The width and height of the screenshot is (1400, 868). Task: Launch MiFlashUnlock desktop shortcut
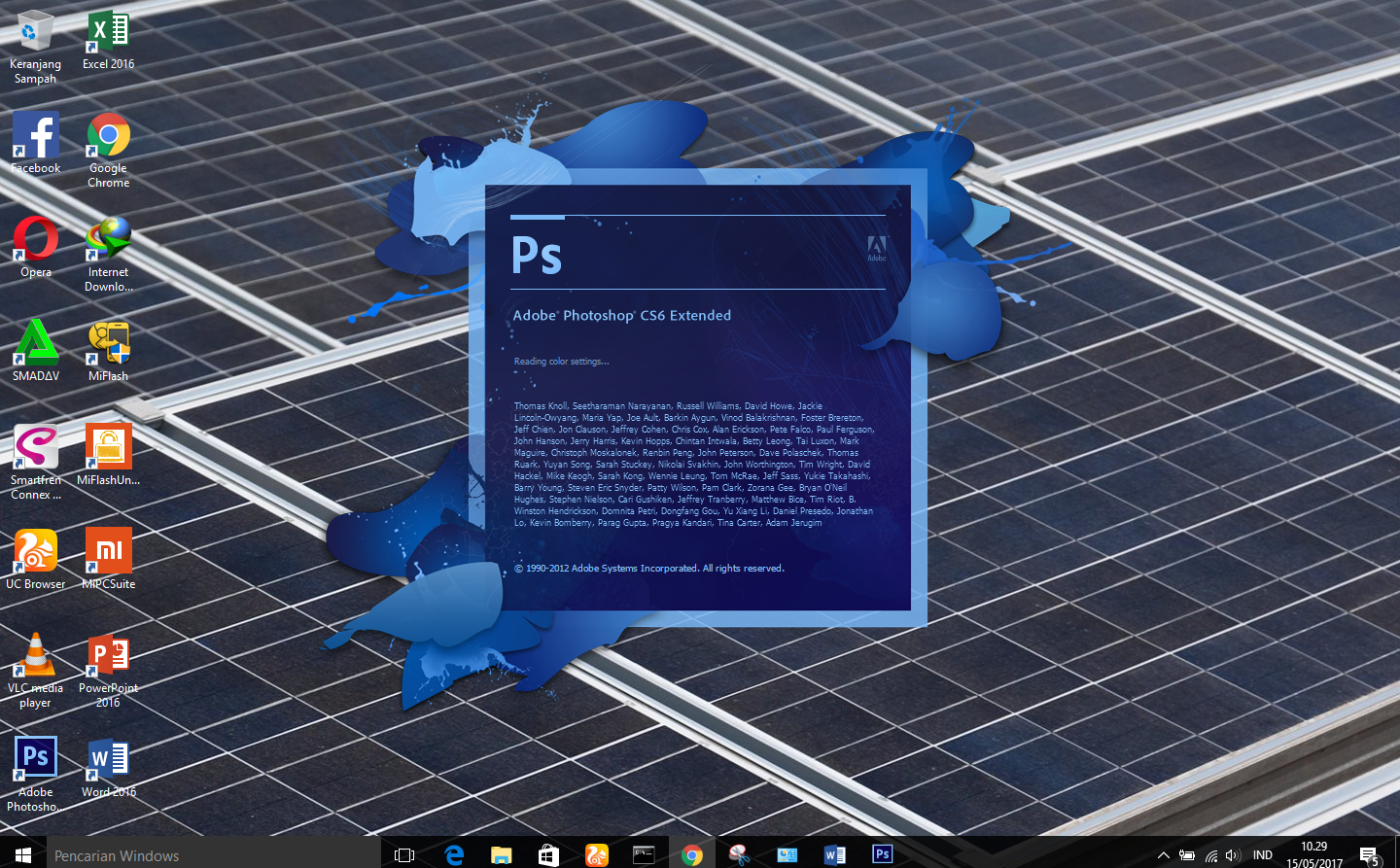click(108, 455)
